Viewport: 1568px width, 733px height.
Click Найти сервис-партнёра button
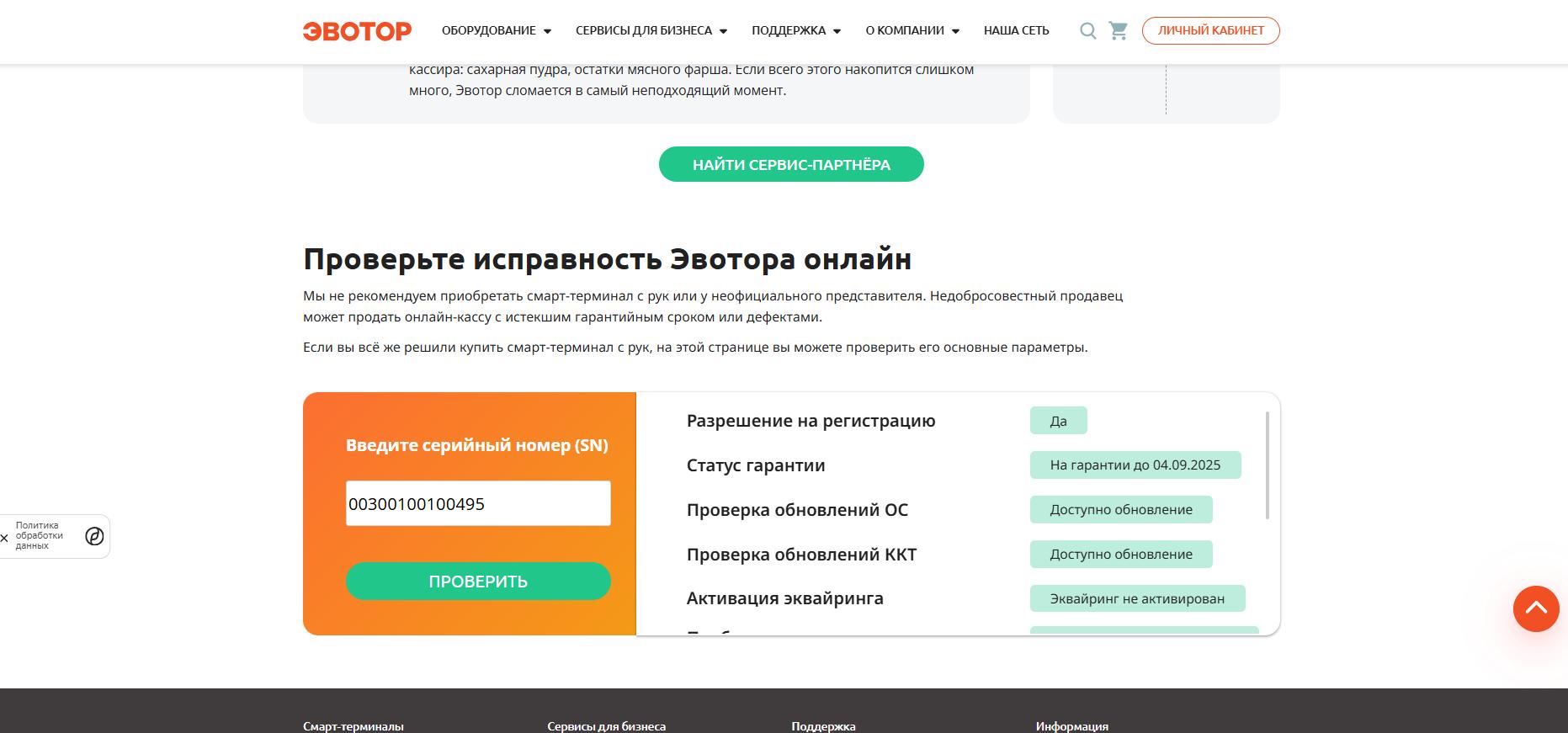[791, 164]
